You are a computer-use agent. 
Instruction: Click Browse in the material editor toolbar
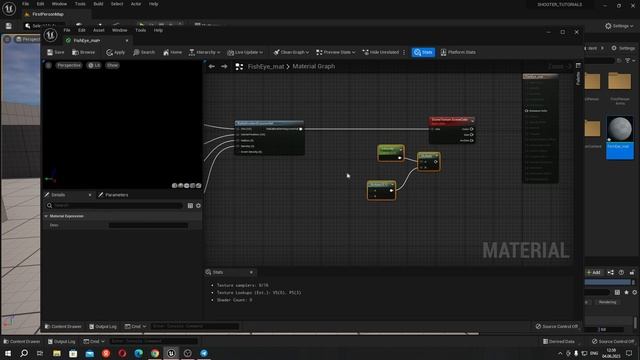click(x=83, y=52)
